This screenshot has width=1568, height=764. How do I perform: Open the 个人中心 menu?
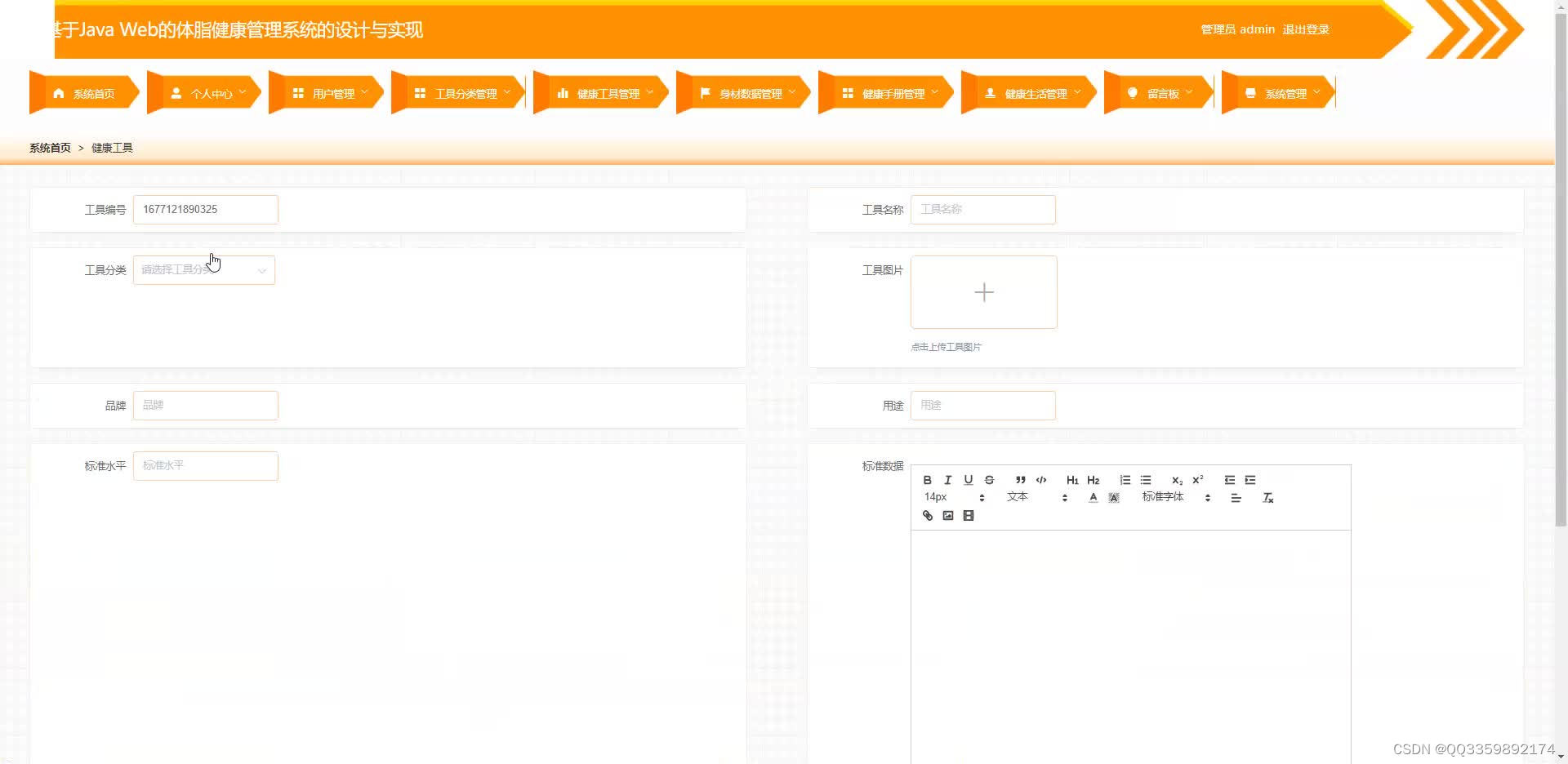[x=203, y=94]
